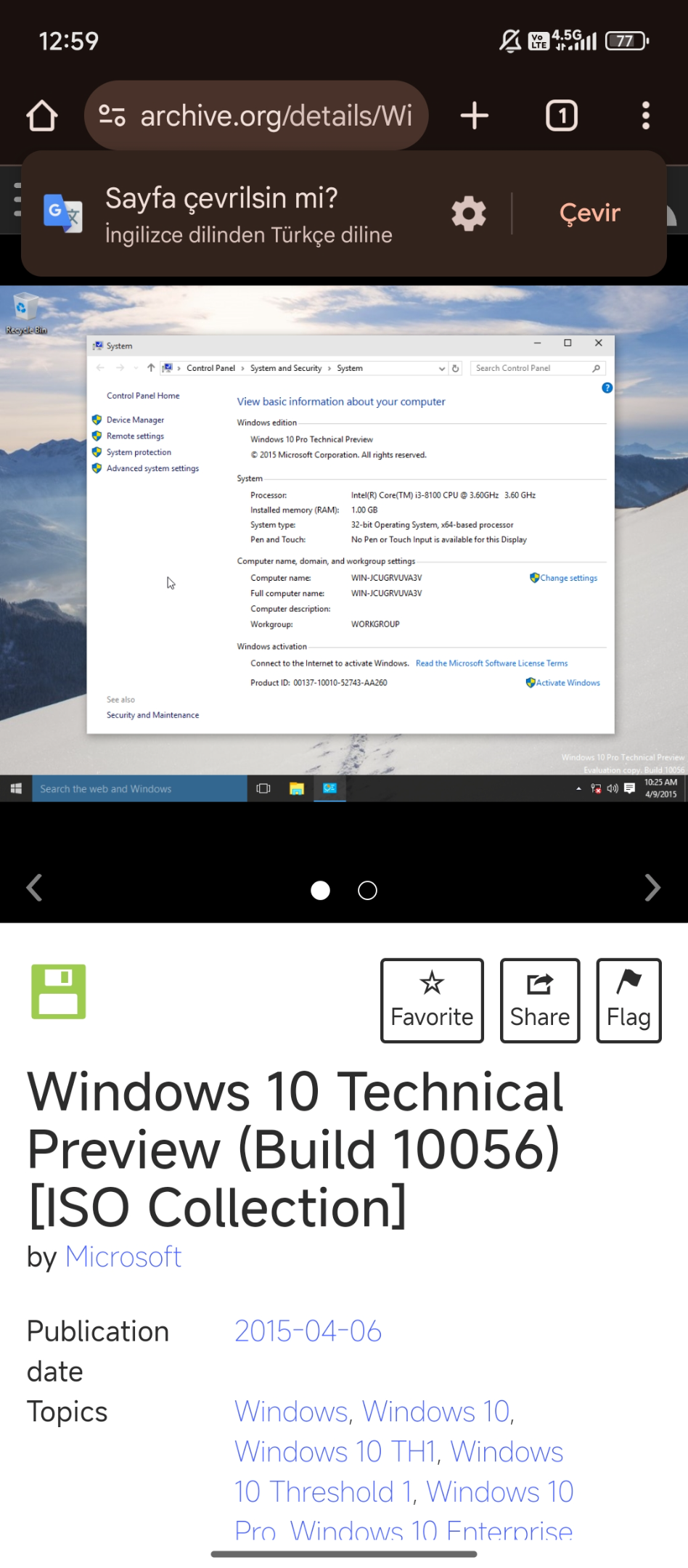Screen dimensions: 688x1568
Task: Click Task View icon in screenshot taskbar
Action: click(263, 788)
